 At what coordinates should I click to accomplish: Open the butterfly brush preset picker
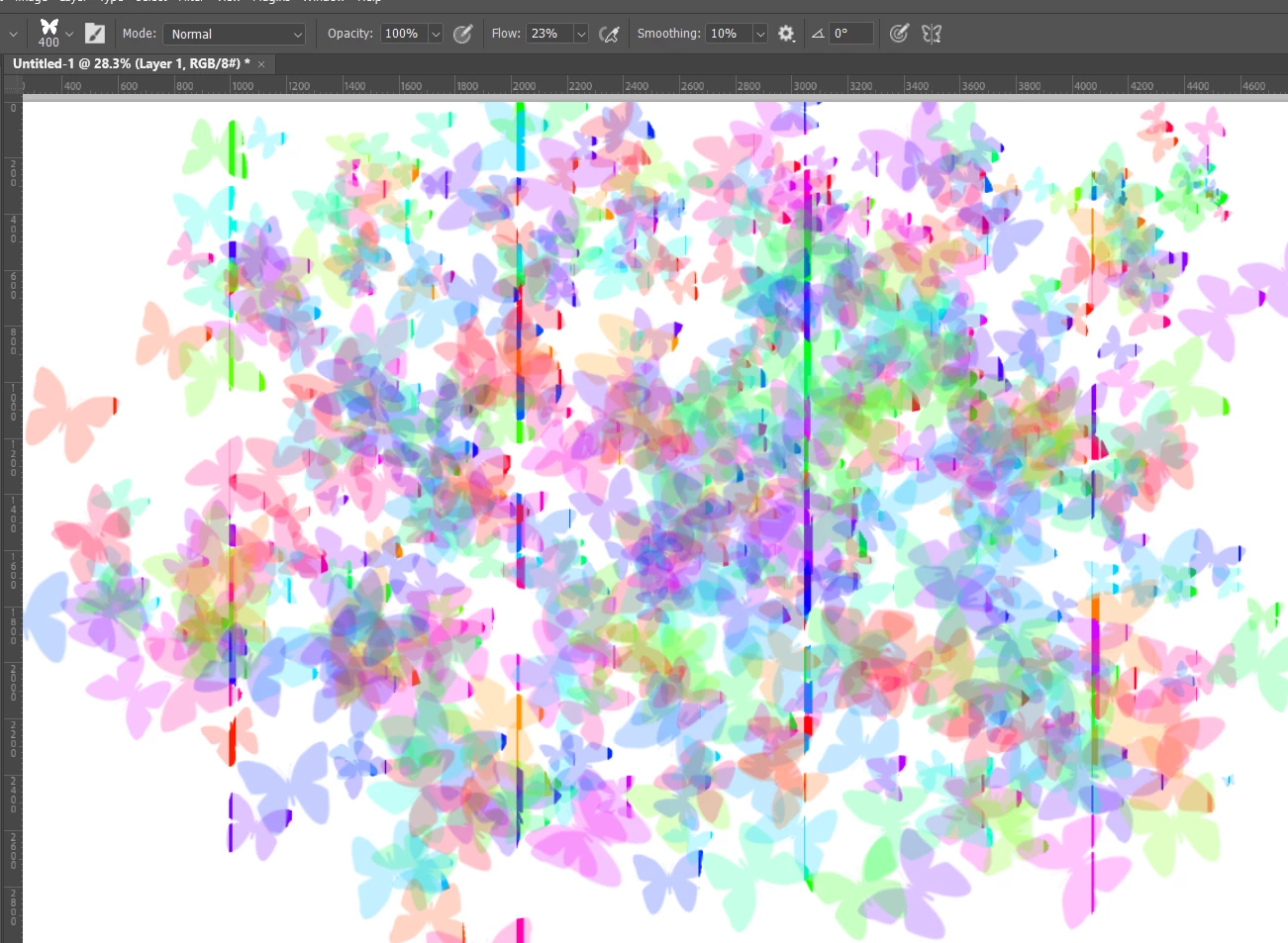tap(49, 33)
